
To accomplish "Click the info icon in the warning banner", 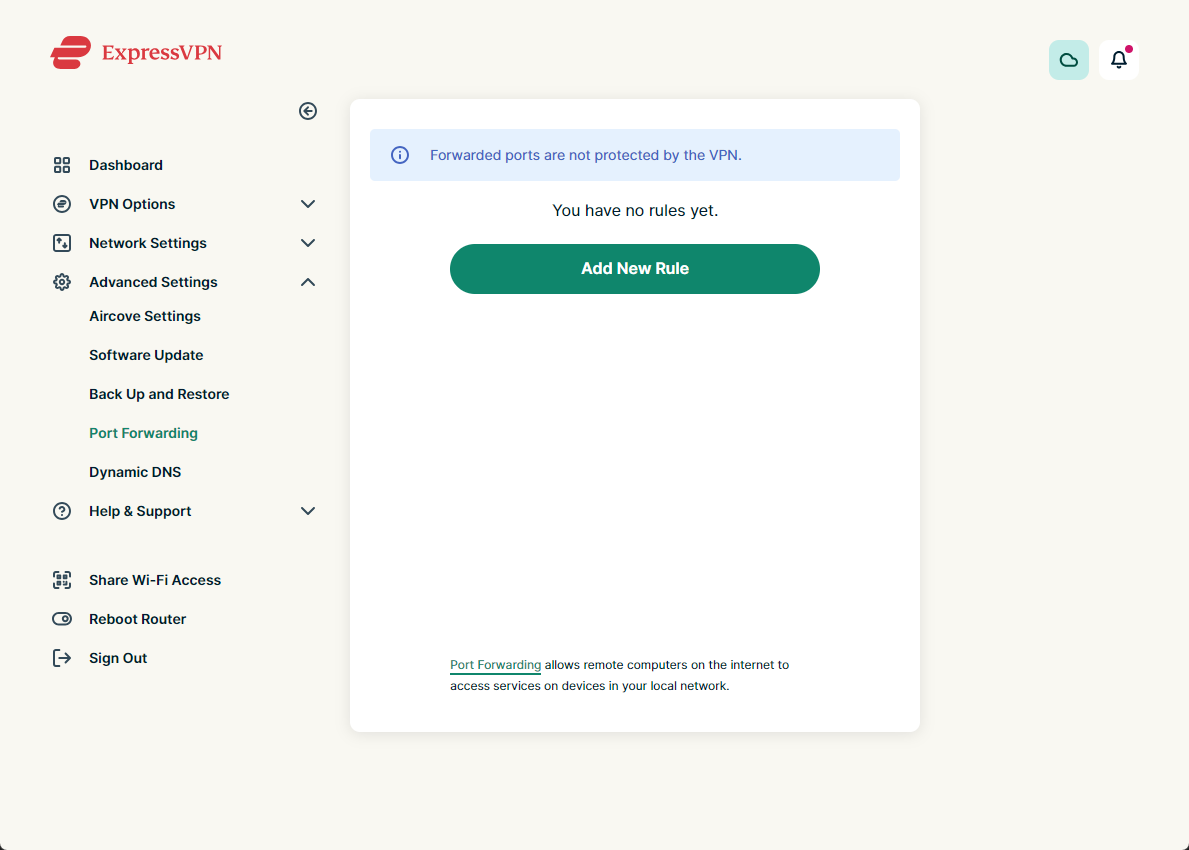I will pyautogui.click(x=400, y=155).
